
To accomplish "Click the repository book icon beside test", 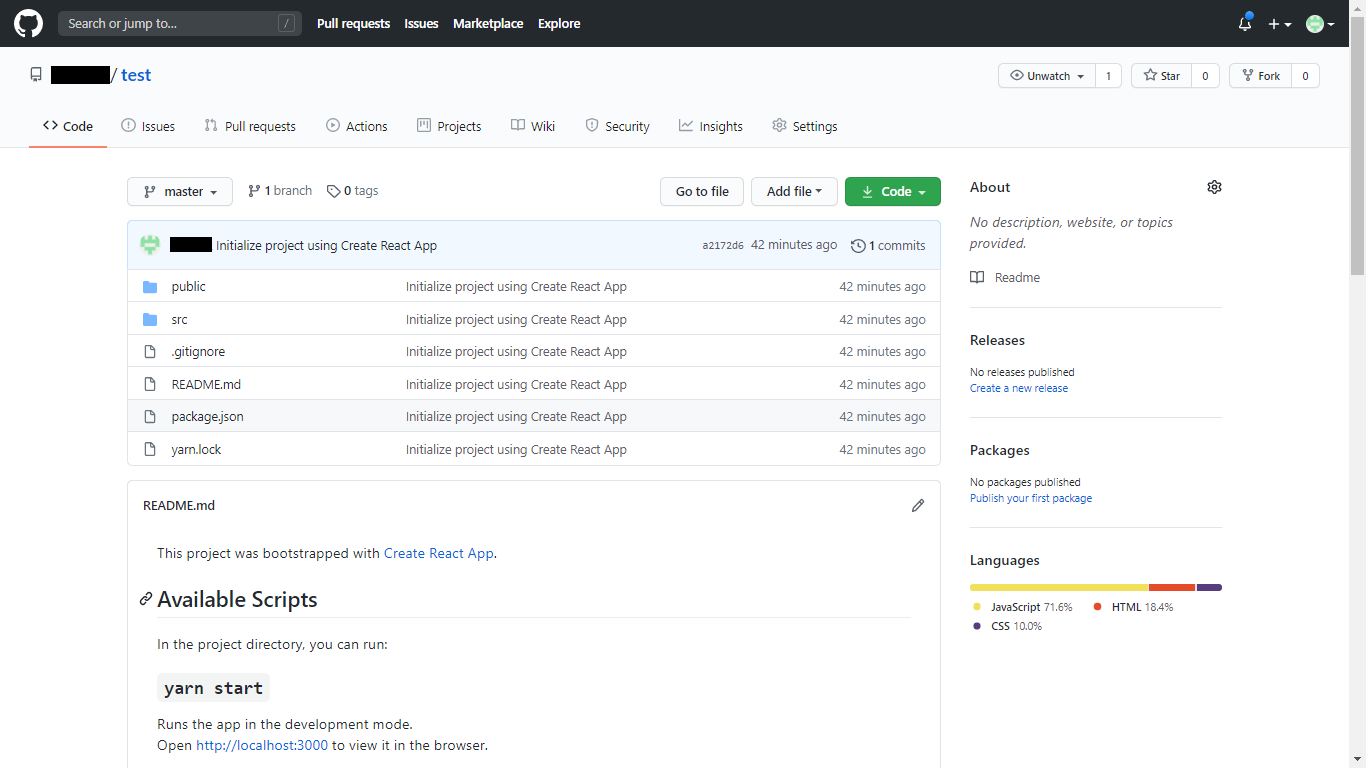I will coord(36,75).
